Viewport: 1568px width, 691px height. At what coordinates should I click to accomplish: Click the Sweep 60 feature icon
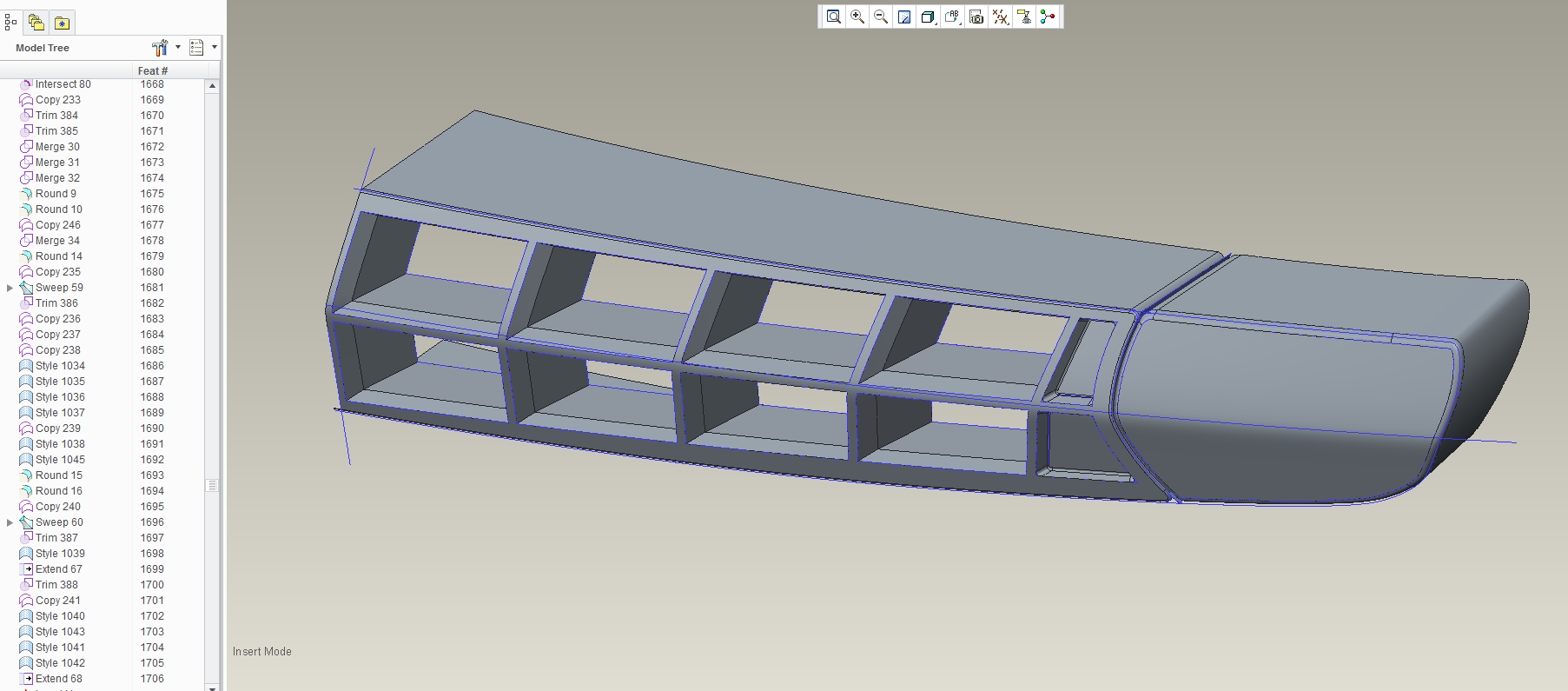[26, 522]
